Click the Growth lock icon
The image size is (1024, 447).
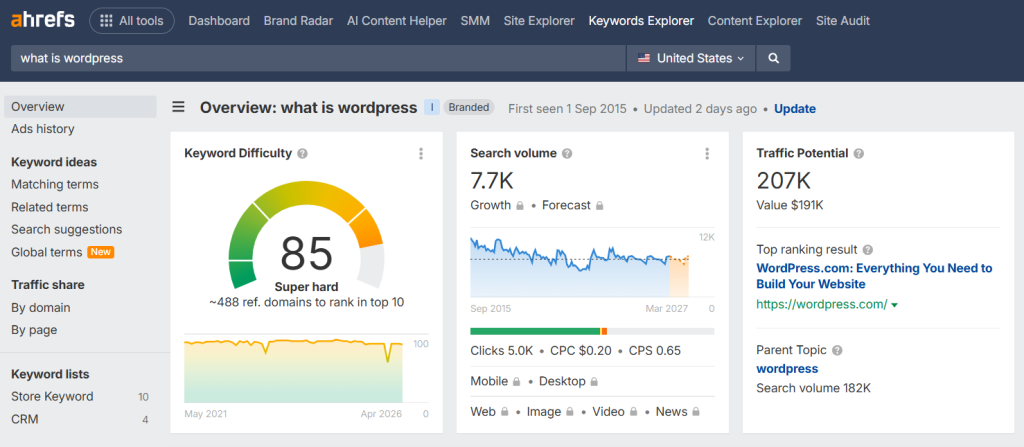click(520, 205)
